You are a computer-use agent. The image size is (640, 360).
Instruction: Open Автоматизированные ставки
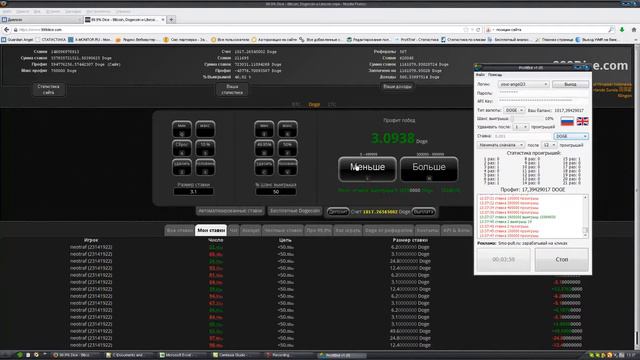point(230,211)
